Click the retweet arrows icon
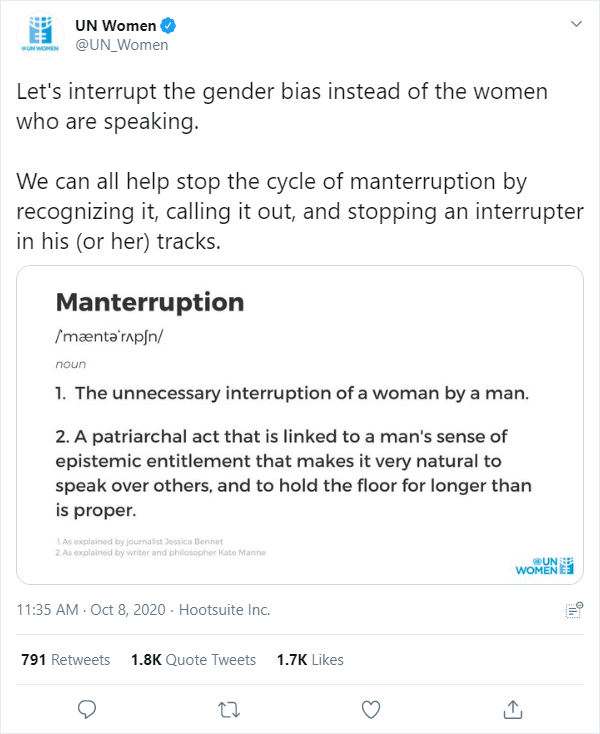600x734 pixels. 229,710
